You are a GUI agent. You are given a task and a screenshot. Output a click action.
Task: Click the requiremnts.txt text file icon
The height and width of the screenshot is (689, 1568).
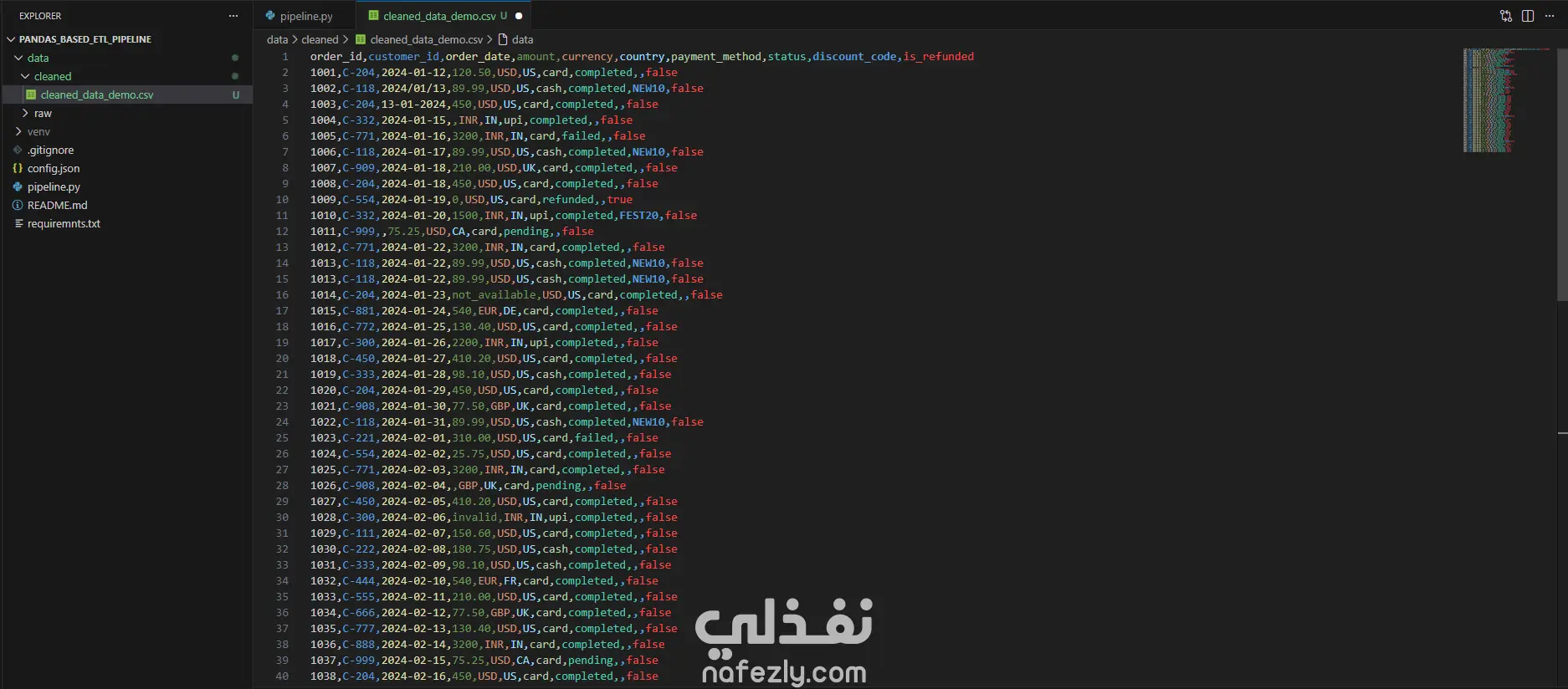pos(18,223)
